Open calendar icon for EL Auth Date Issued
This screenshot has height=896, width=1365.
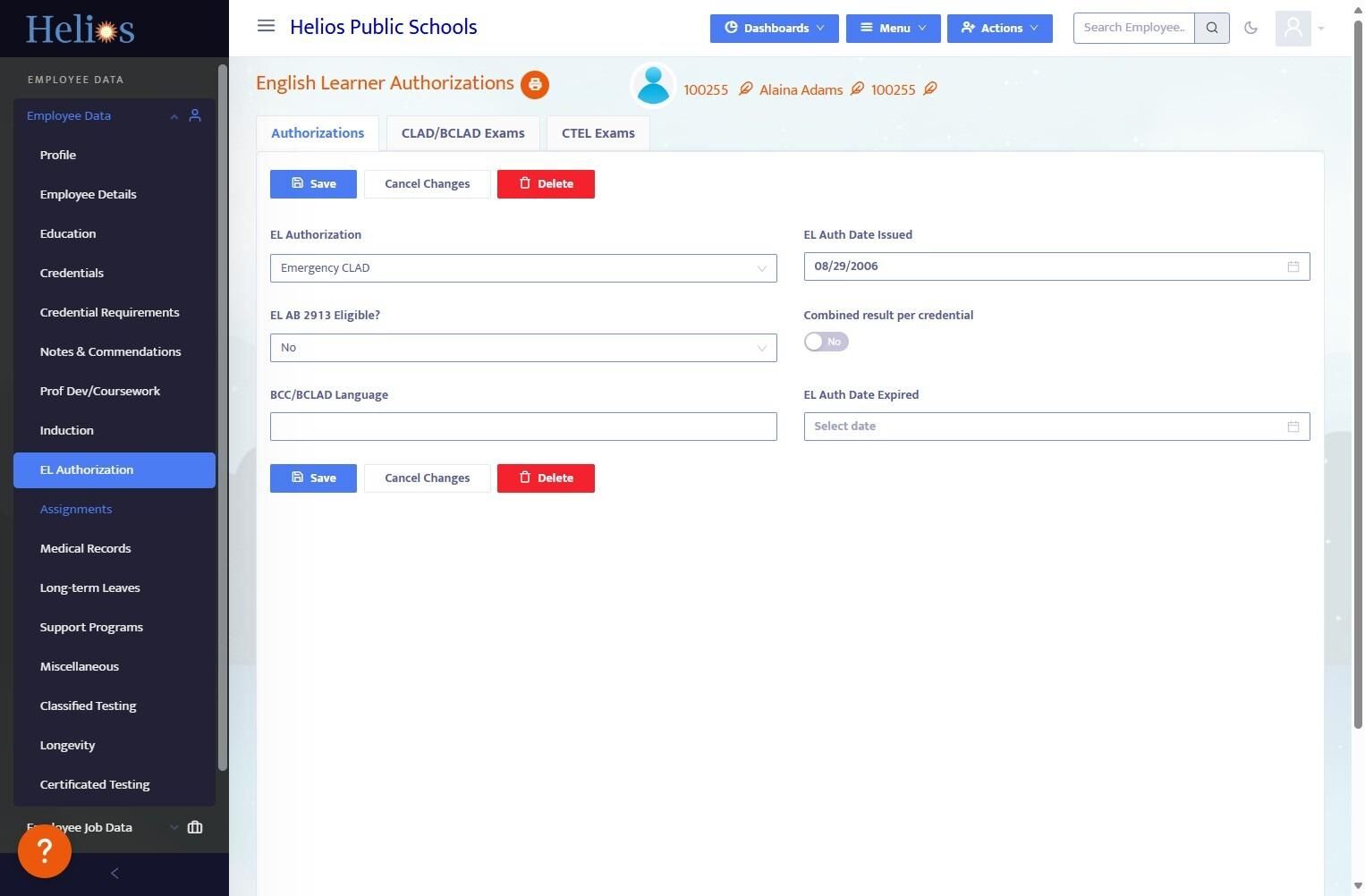tap(1293, 266)
